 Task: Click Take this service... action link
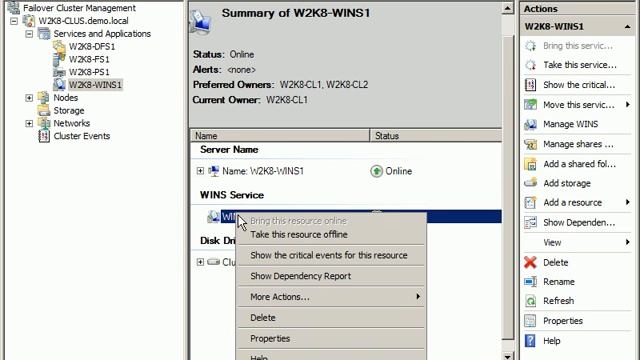580,65
